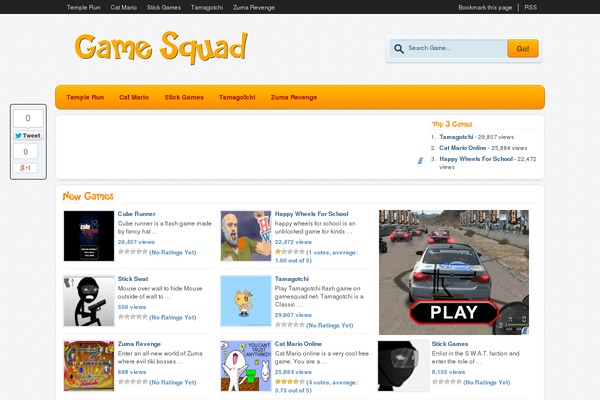Open the RSS feed link
600x400 pixels.
[x=530, y=7]
